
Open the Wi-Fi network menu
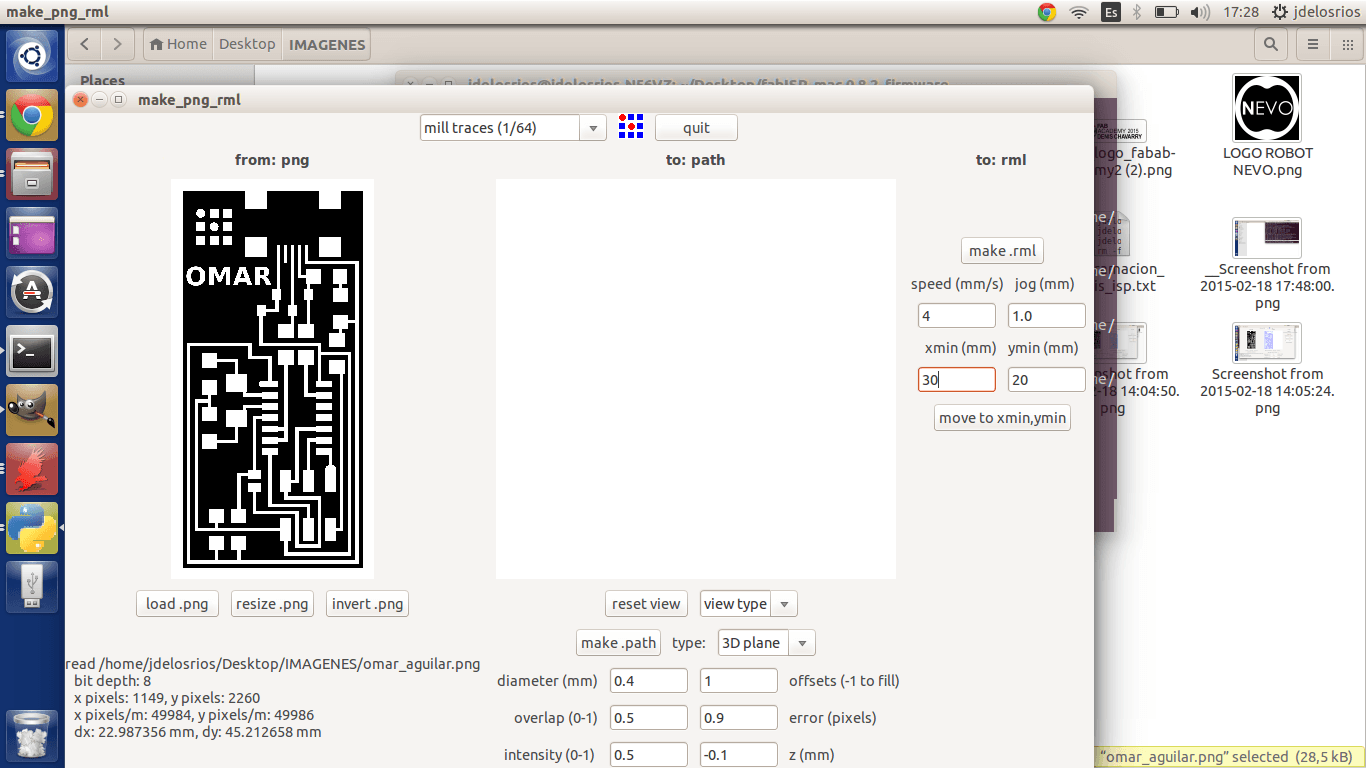[1078, 12]
